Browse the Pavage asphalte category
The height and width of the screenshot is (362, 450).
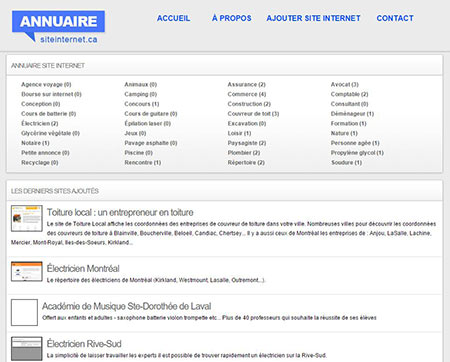(x=151, y=143)
